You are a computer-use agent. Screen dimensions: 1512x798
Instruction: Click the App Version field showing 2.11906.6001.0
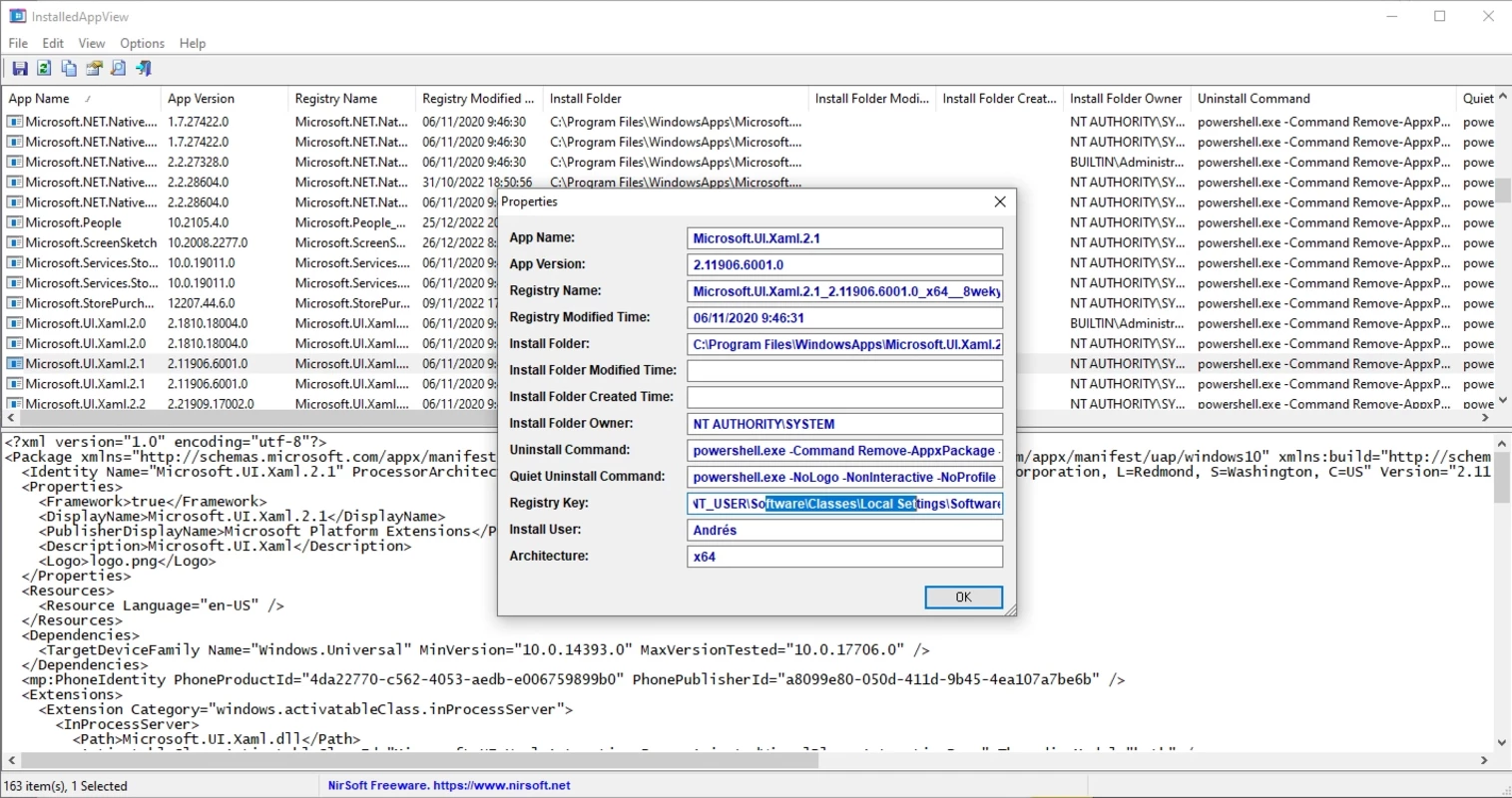click(x=844, y=264)
